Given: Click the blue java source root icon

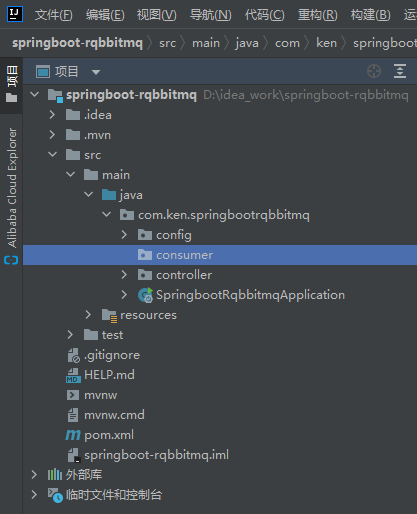Looking at the screenshot, I should point(109,195).
